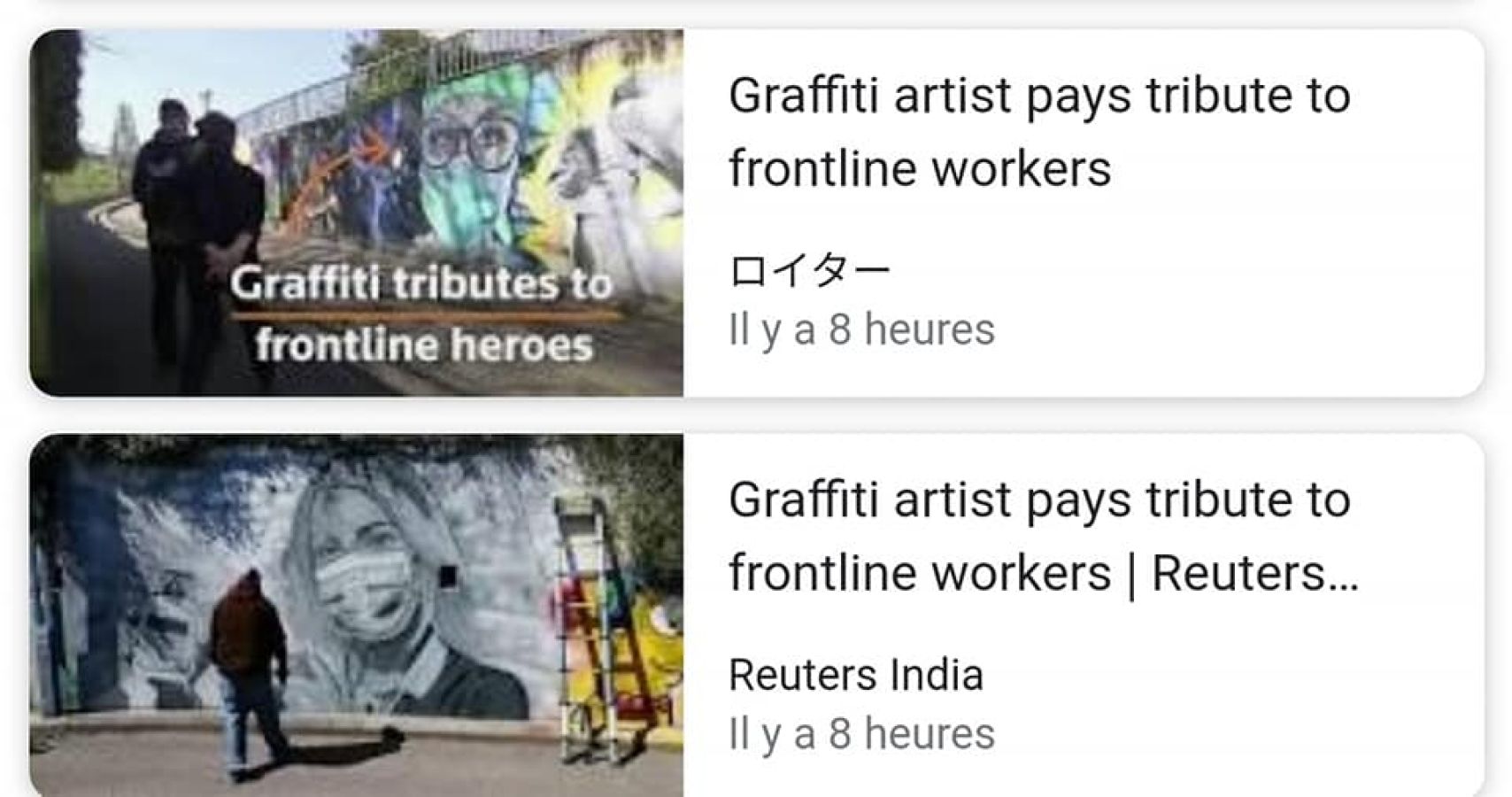Open the first video thumbnail with colorful mural
The height and width of the screenshot is (797, 1512).
click(x=356, y=213)
